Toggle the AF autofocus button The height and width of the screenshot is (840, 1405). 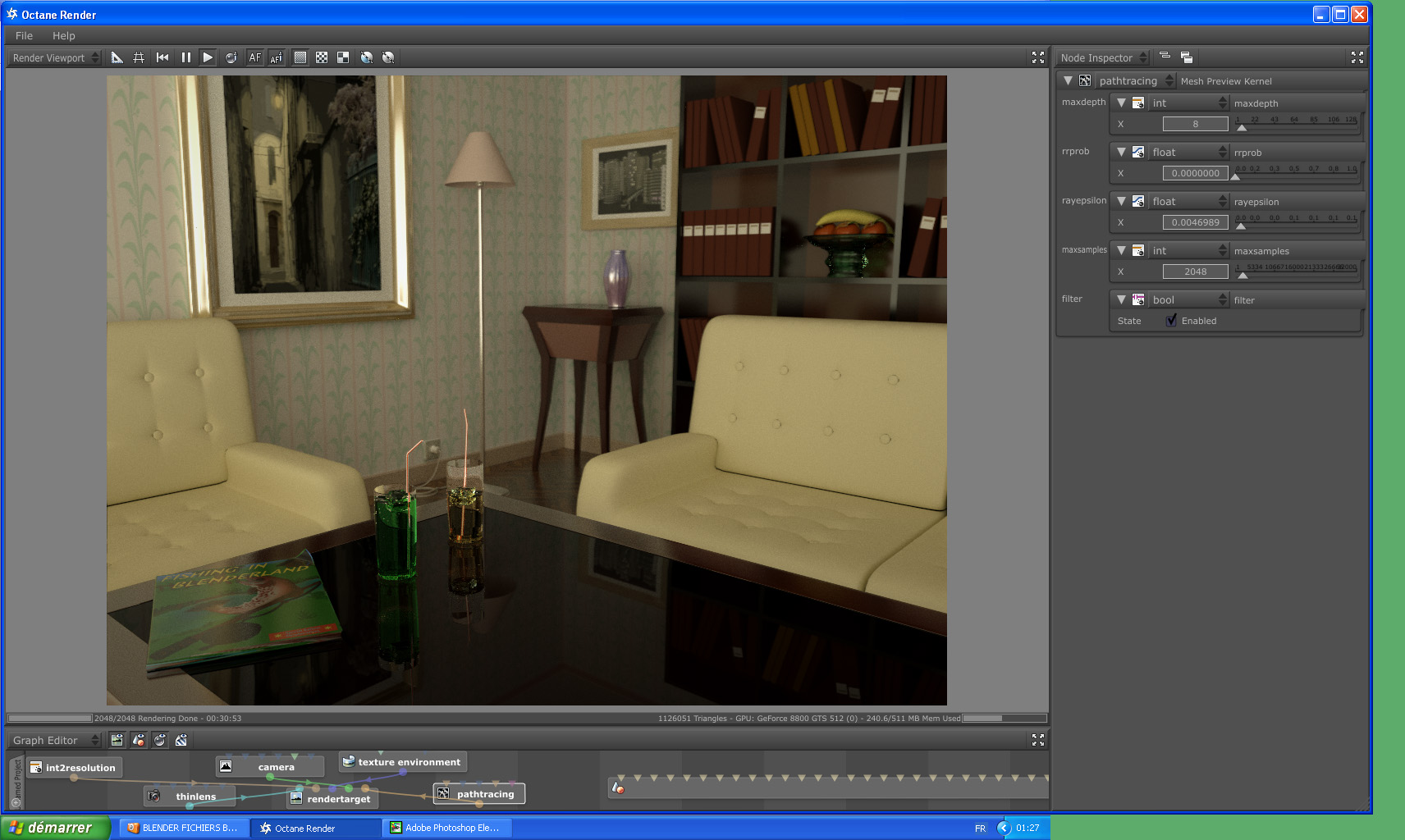(255, 57)
